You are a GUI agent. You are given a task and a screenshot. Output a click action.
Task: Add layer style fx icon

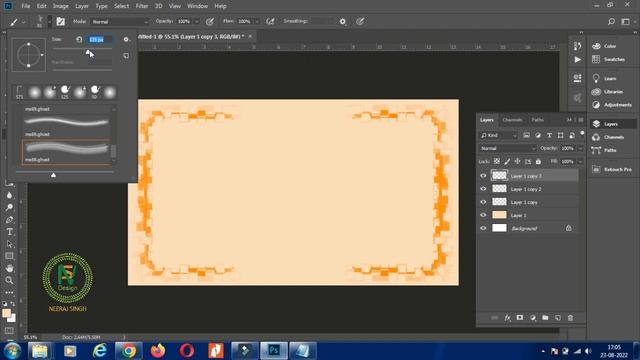507,318
